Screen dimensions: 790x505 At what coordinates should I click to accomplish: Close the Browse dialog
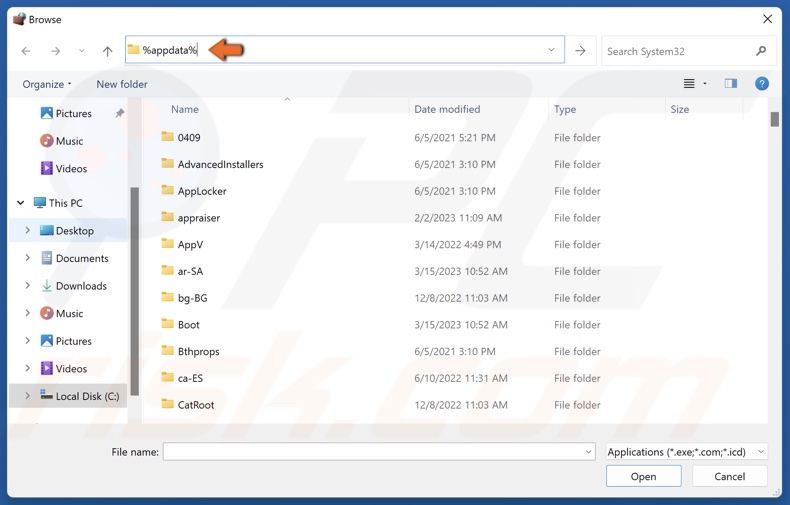tap(767, 19)
